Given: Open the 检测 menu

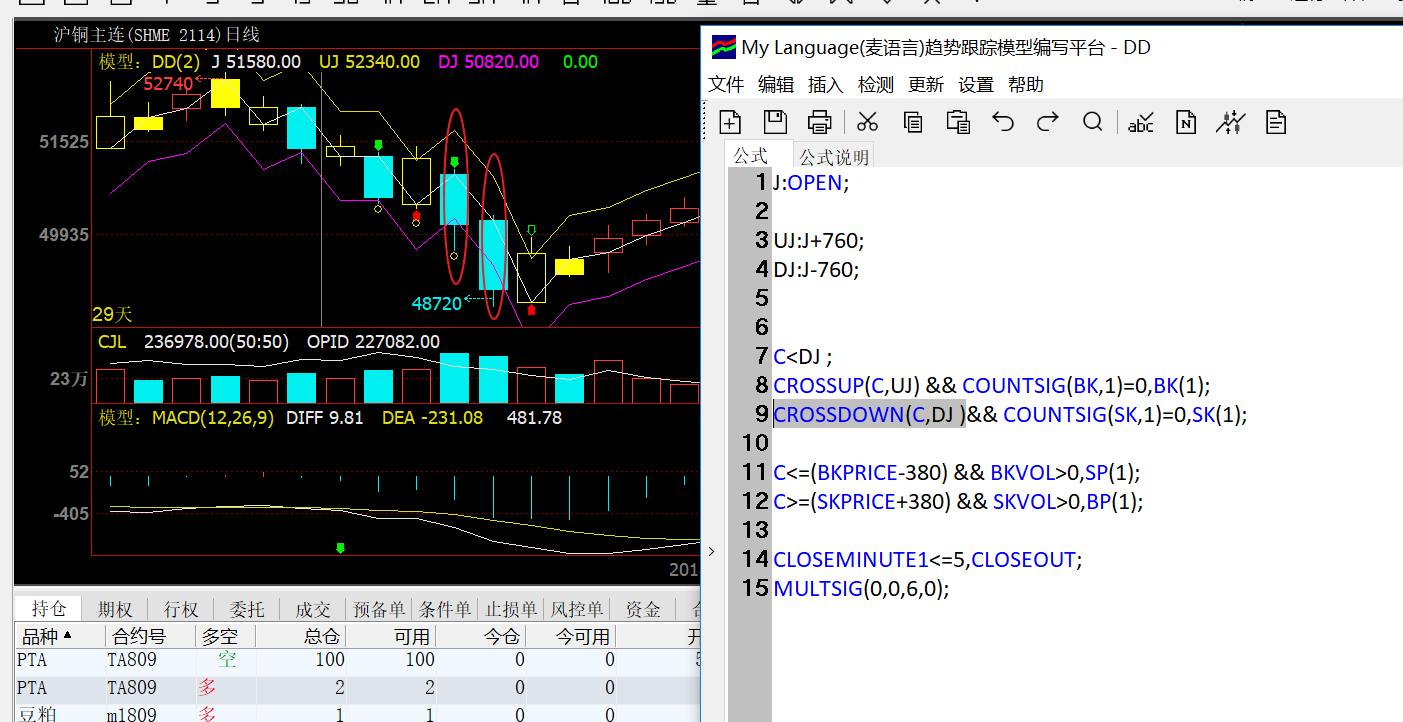Looking at the screenshot, I should pyautogui.click(x=876, y=84).
